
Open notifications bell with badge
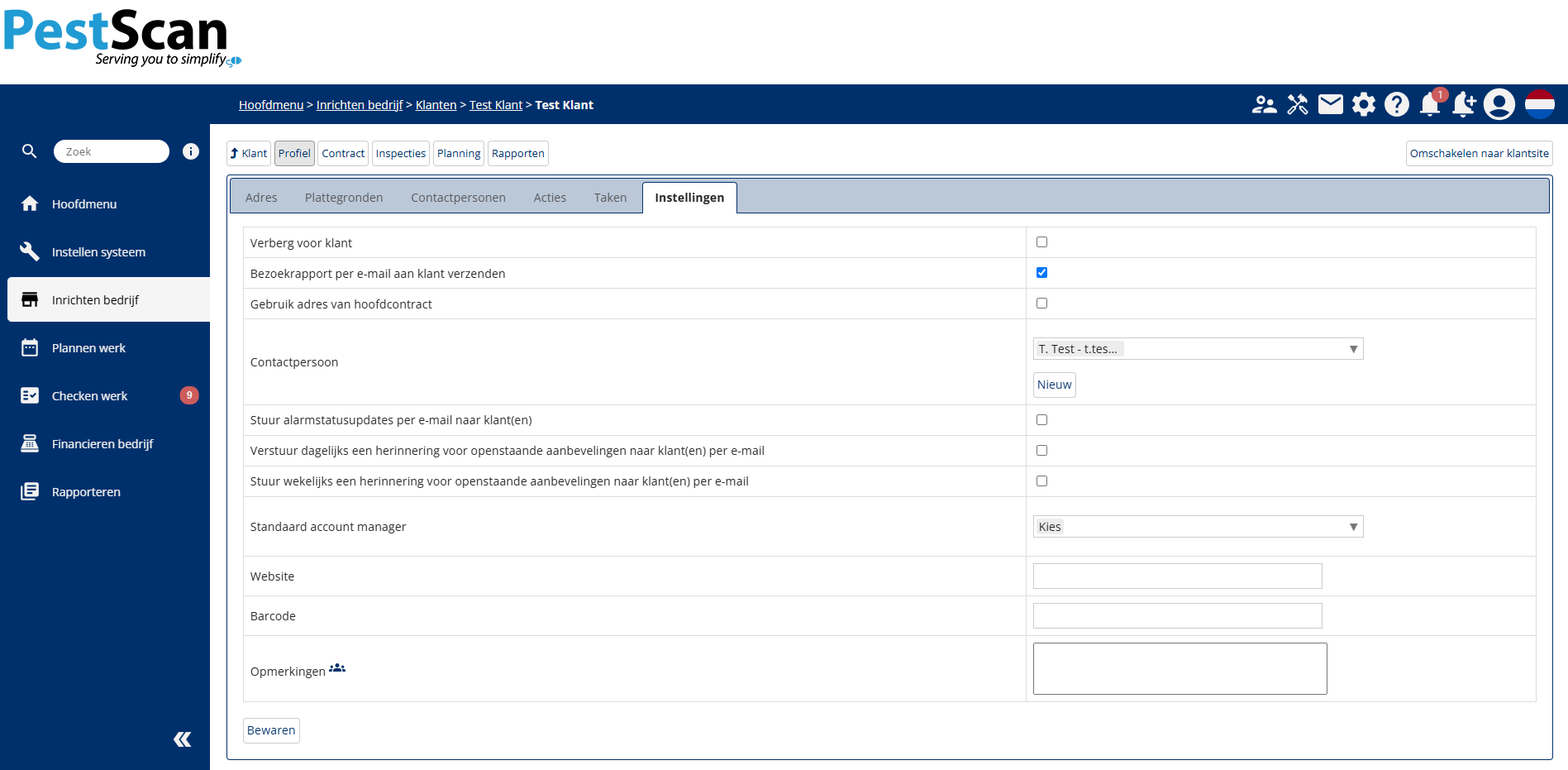click(x=1431, y=104)
